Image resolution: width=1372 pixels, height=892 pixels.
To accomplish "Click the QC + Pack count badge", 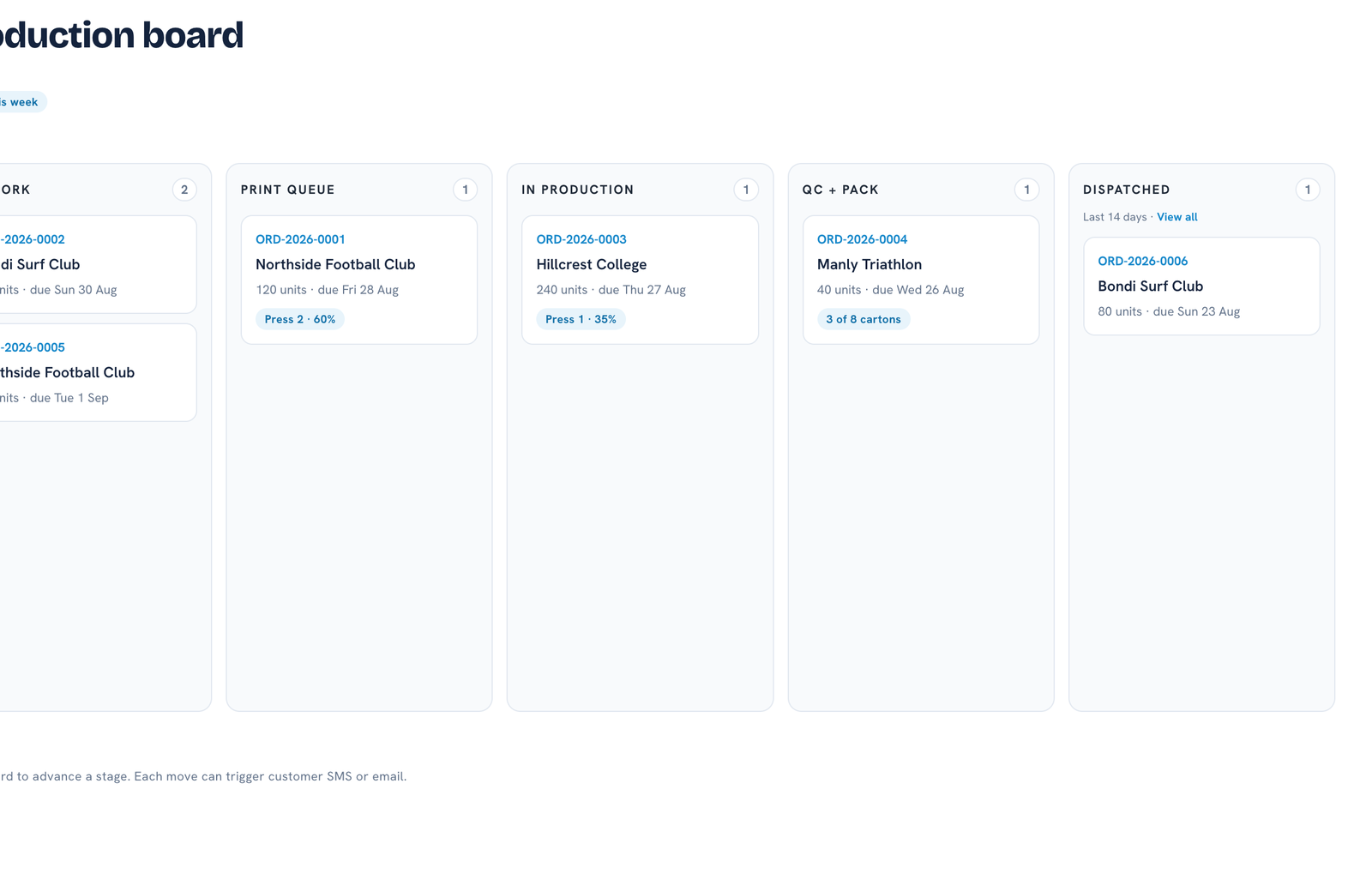I will point(1026,190).
